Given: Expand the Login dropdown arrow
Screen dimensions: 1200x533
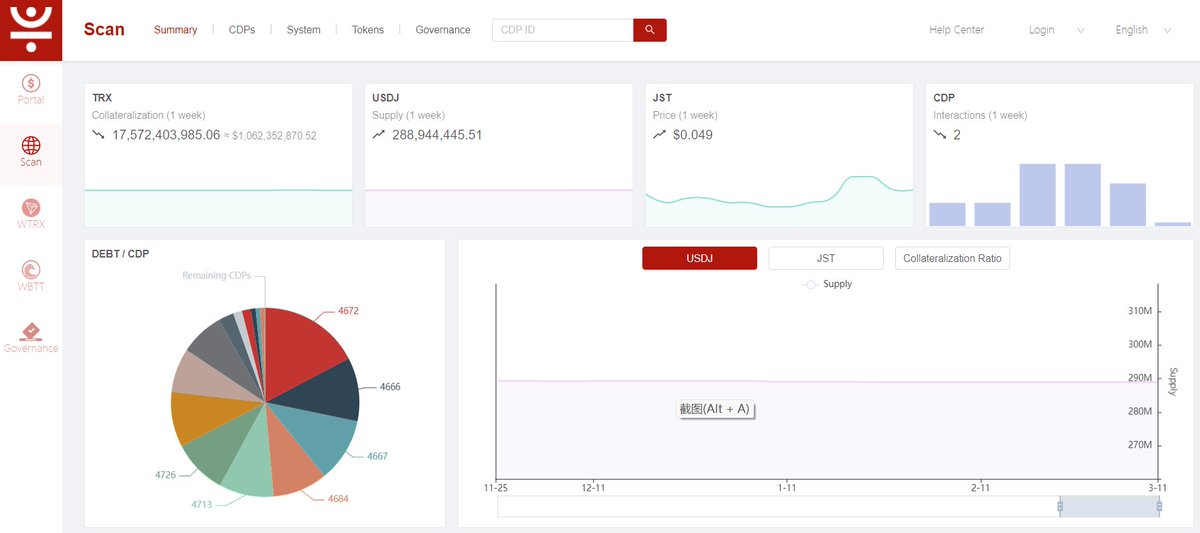Looking at the screenshot, I should click(1081, 31).
